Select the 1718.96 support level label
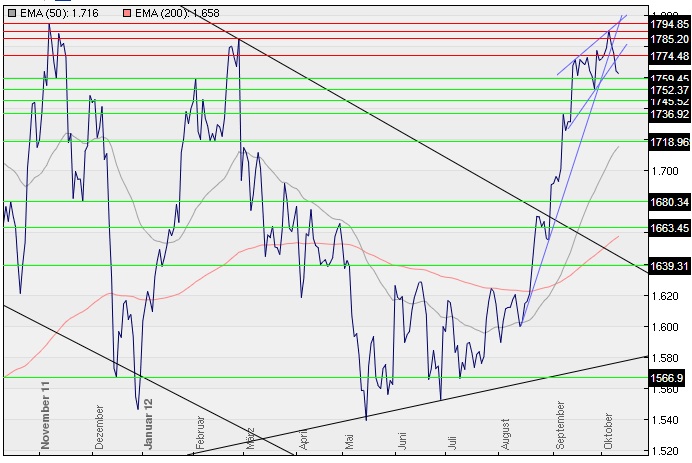 tap(668, 142)
